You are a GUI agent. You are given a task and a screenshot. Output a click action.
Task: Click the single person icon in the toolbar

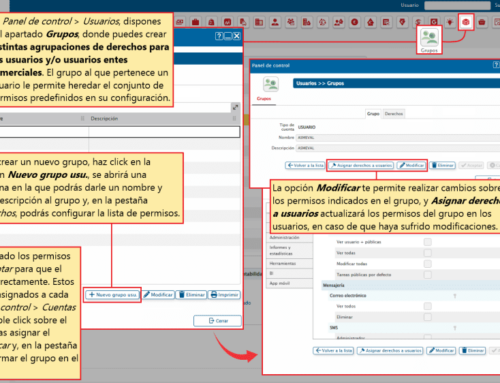point(275,22)
